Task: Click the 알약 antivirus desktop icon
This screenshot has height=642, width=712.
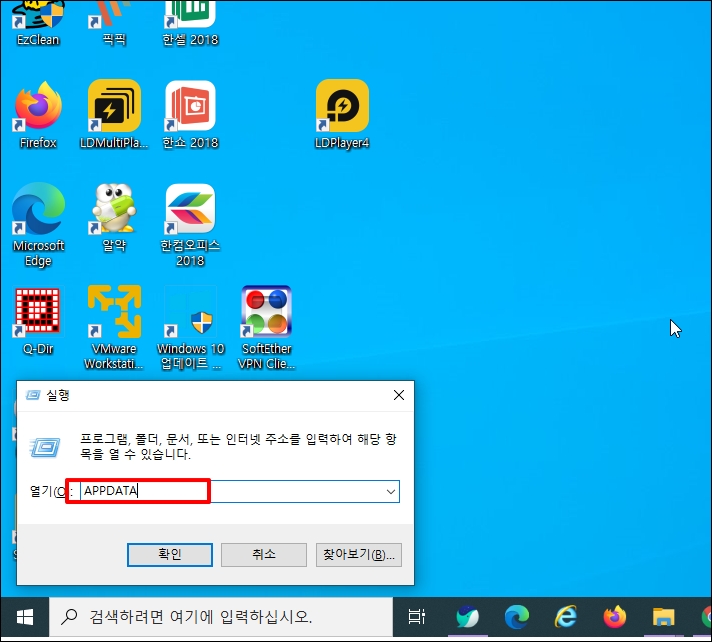Action: [x=114, y=218]
